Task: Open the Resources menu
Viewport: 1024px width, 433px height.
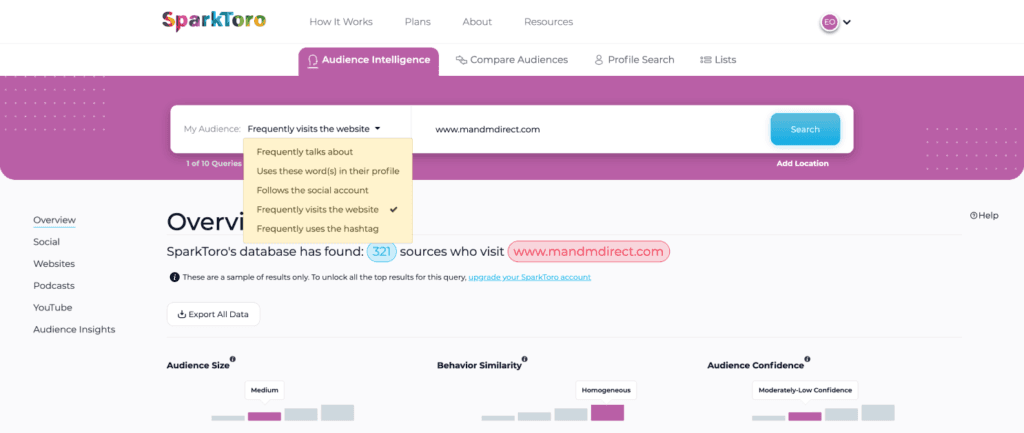Action: point(548,22)
